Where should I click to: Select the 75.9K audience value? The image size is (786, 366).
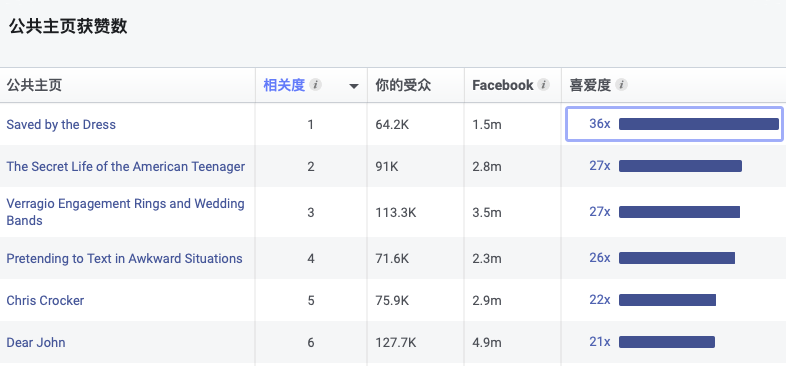(392, 301)
